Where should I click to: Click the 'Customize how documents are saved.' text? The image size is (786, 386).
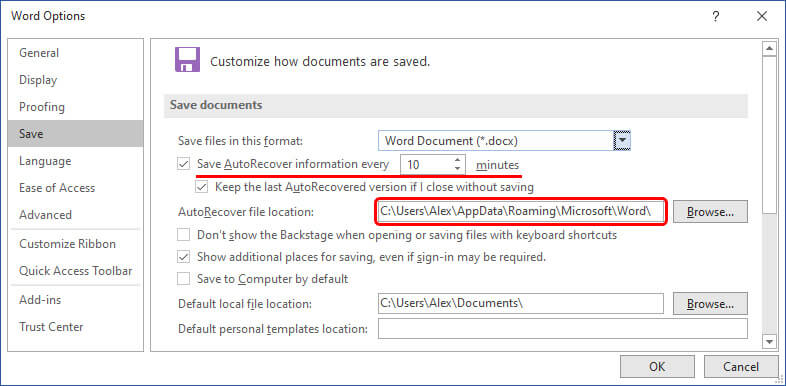320,62
